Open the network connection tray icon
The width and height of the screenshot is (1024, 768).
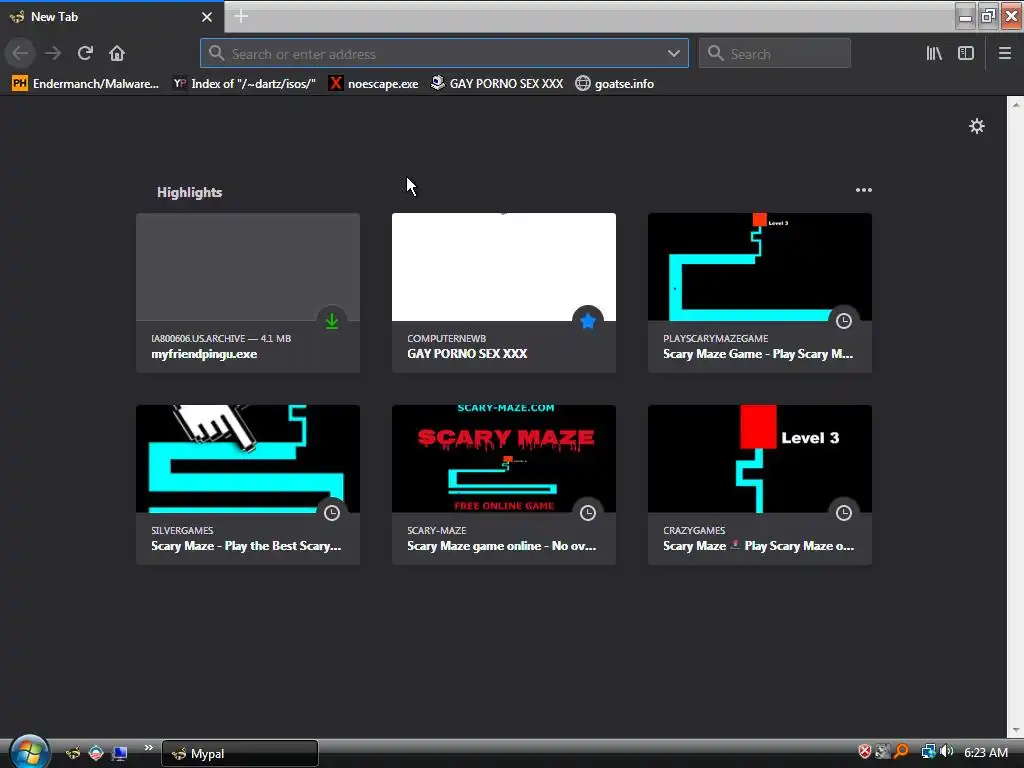[928, 752]
